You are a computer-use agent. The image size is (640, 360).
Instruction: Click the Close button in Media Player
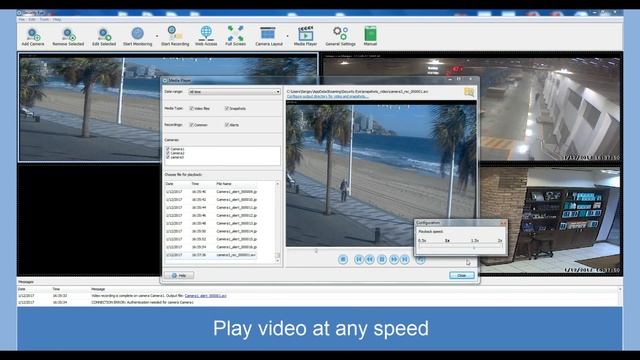pyautogui.click(x=462, y=276)
